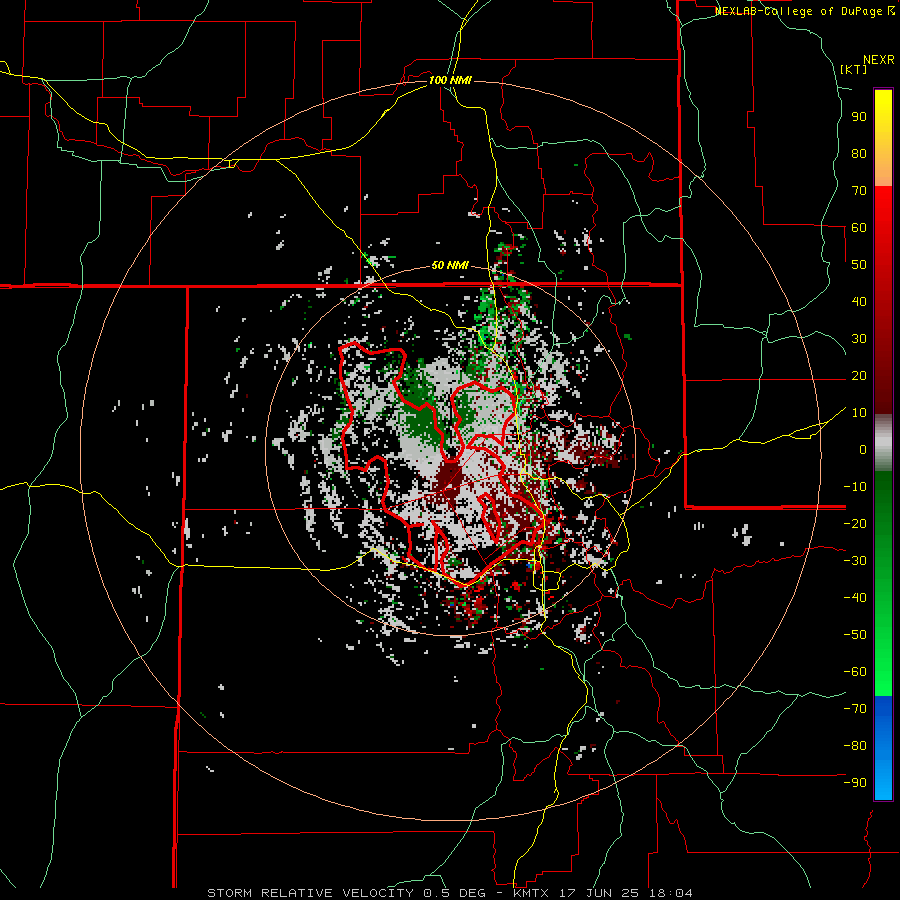This screenshot has height=900, width=900.
Task: Select the -60 value on the velocity scale
Action: pos(855,672)
